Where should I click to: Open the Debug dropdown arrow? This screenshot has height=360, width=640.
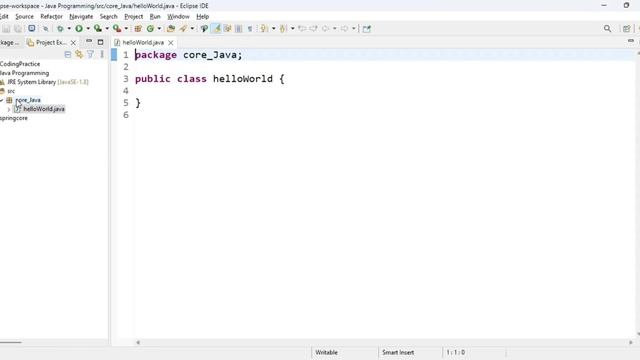click(x=69, y=29)
